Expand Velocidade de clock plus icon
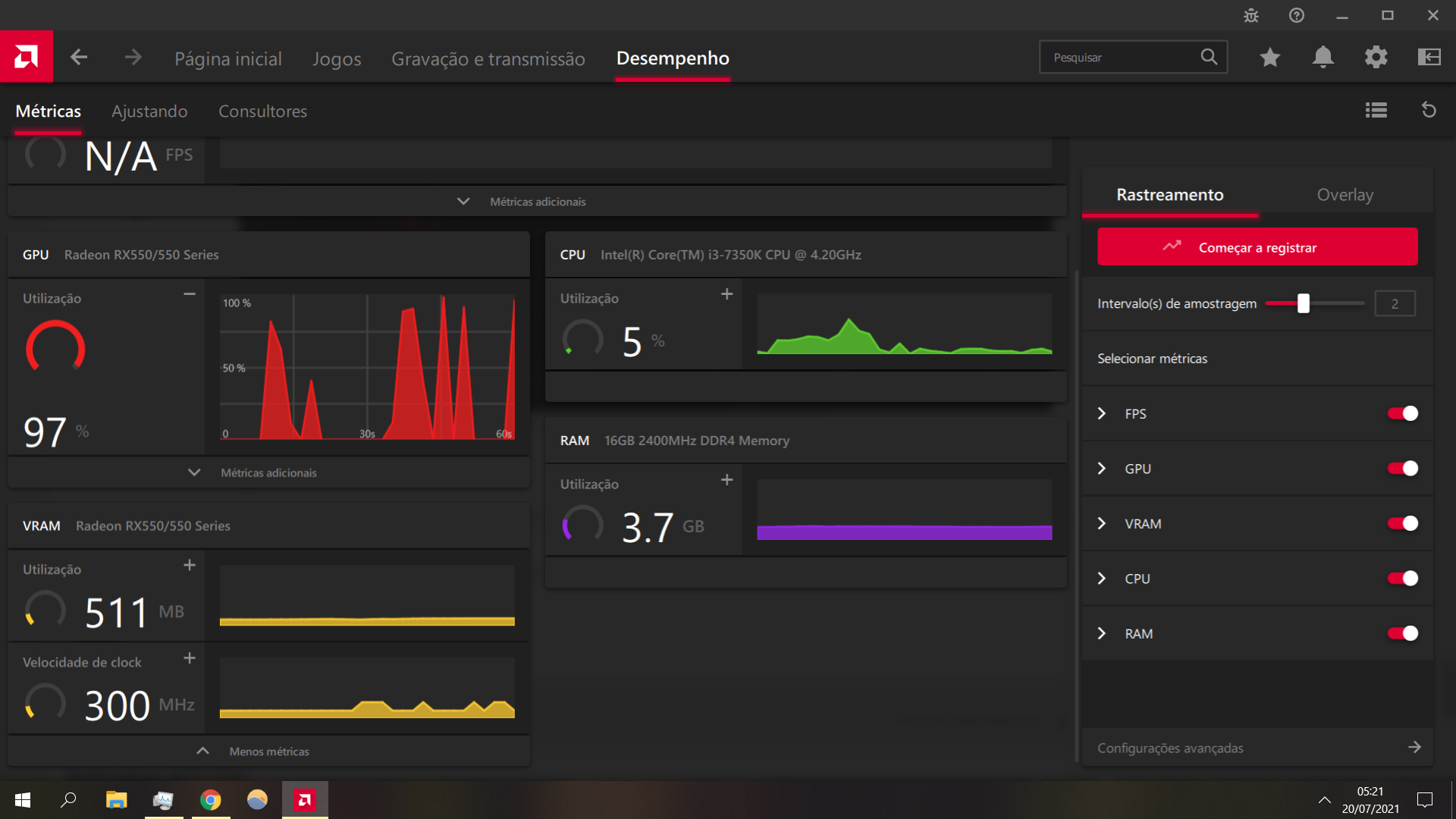The width and height of the screenshot is (1456, 819). tap(190, 658)
